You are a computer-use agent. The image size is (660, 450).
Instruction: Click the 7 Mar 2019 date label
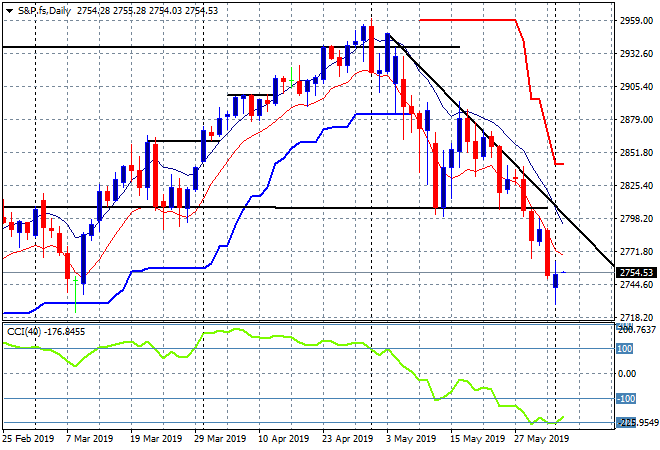click(x=90, y=439)
